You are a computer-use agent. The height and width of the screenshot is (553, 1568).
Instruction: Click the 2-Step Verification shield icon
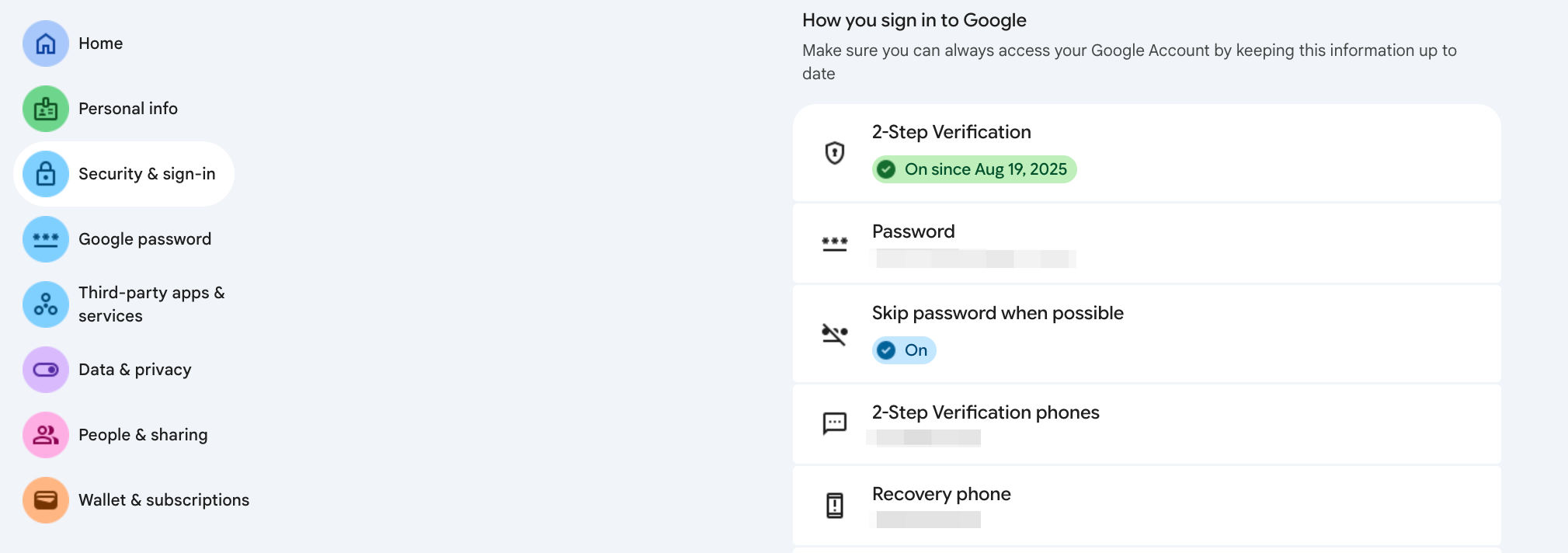coord(835,152)
